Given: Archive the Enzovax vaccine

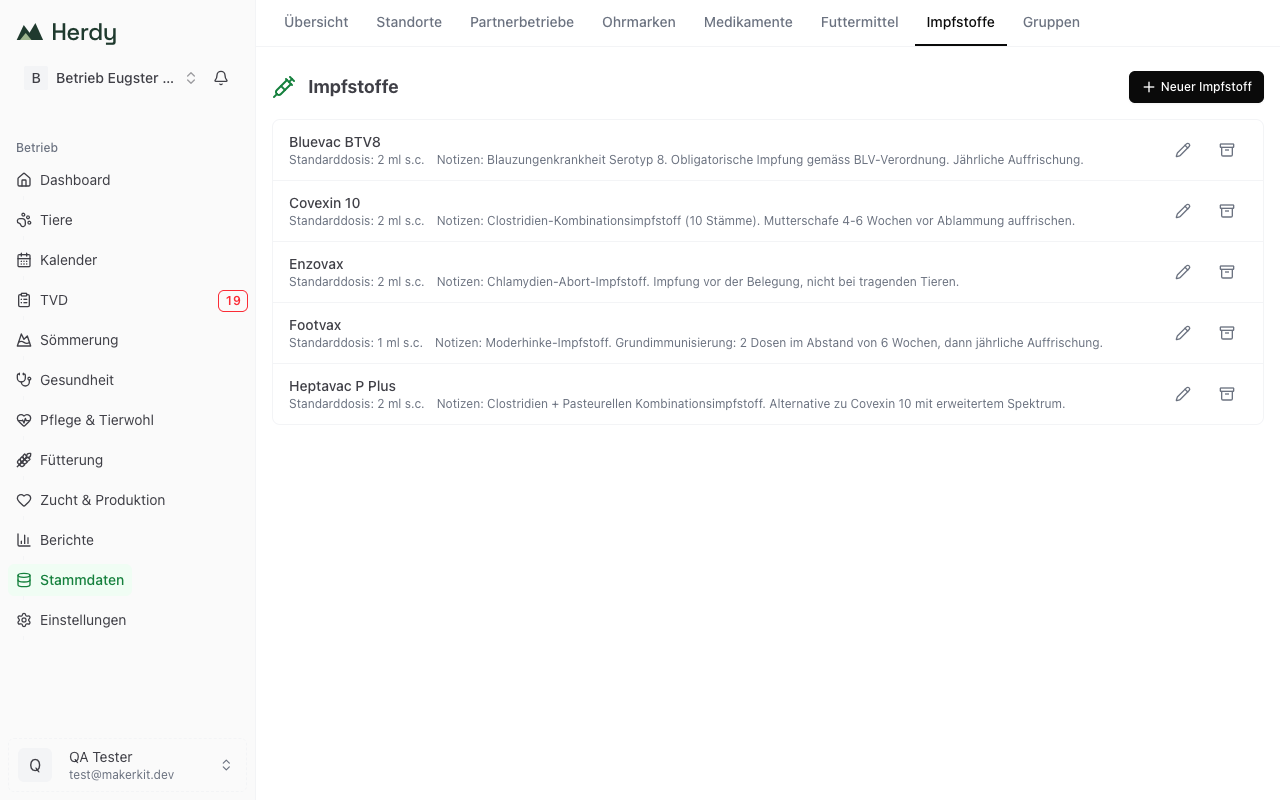Looking at the screenshot, I should (1227, 272).
